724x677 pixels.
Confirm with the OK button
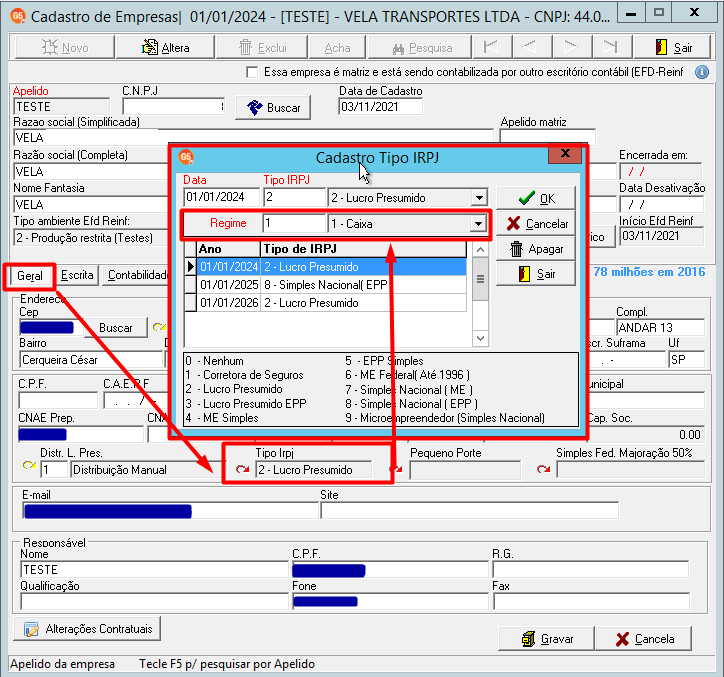(536, 199)
